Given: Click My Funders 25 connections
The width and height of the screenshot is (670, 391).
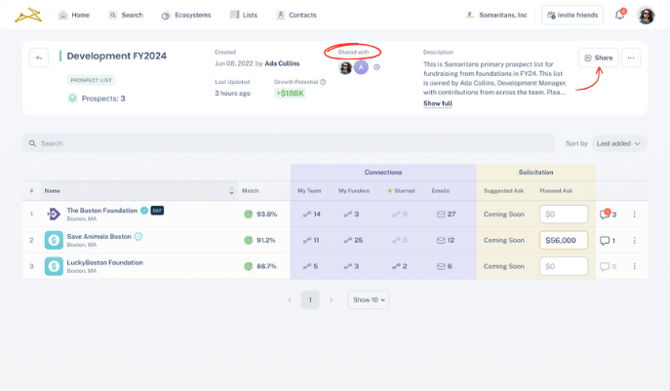Looking at the screenshot, I should [x=353, y=240].
